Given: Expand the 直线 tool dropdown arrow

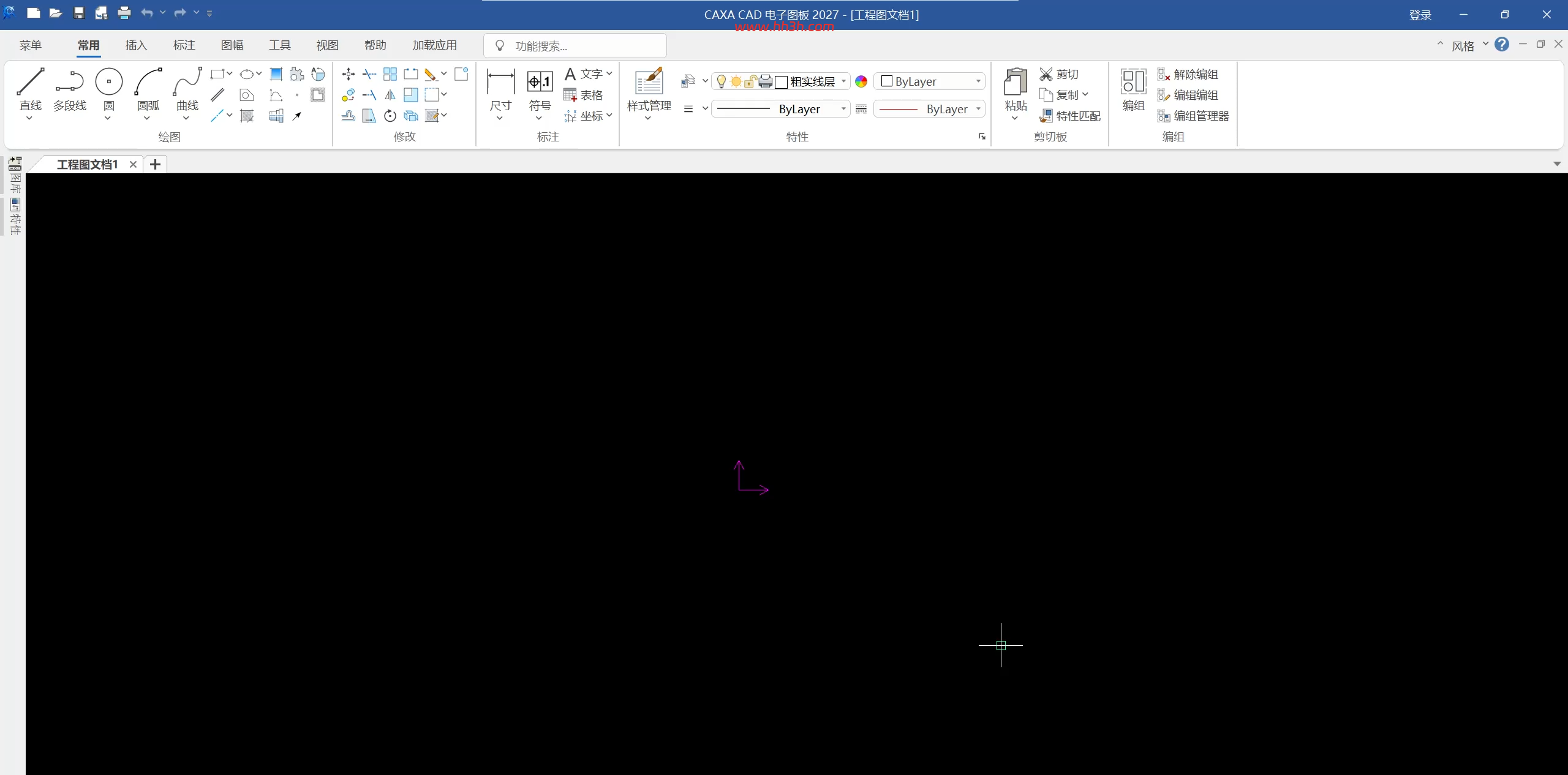Looking at the screenshot, I should click(x=29, y=118).
